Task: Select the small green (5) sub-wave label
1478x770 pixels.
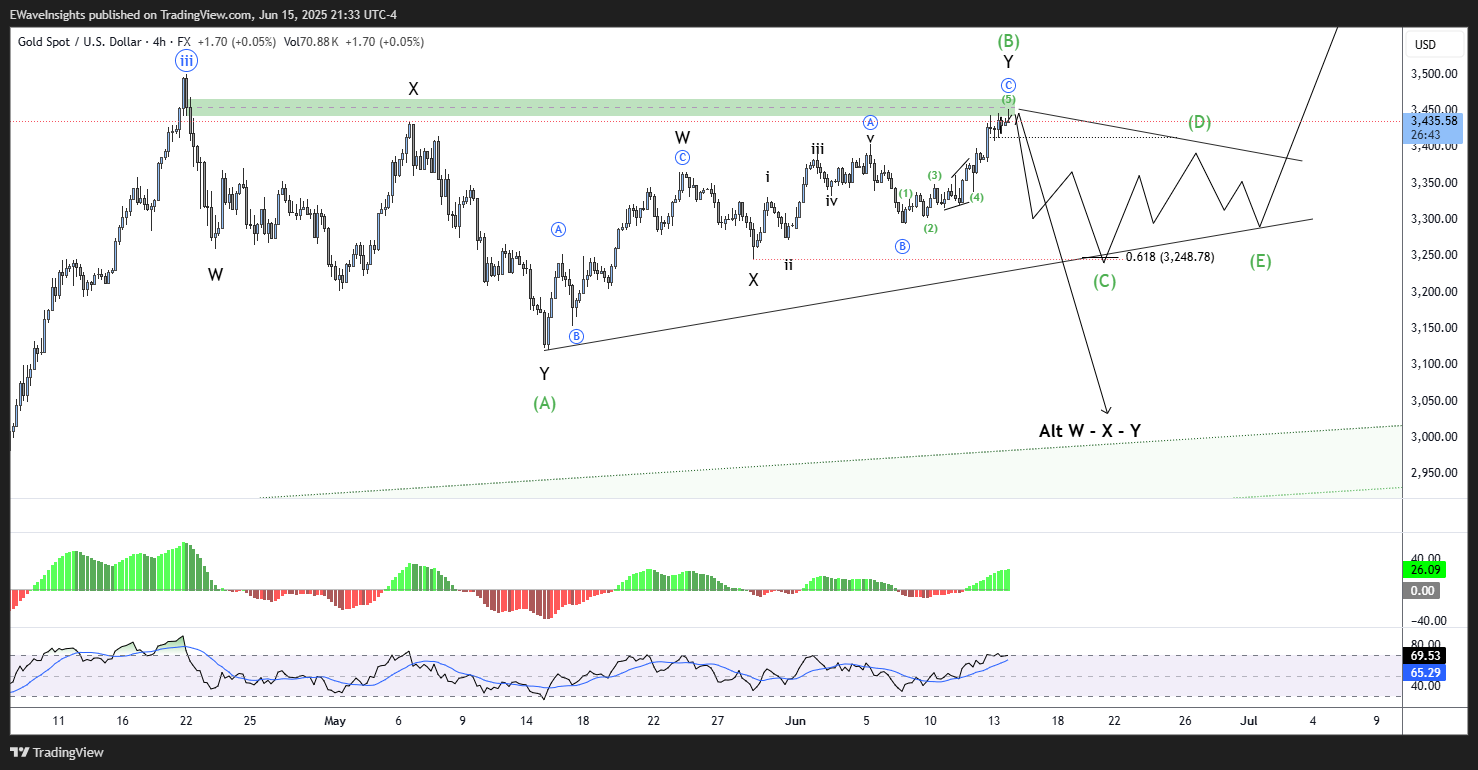Action: 1008,100
